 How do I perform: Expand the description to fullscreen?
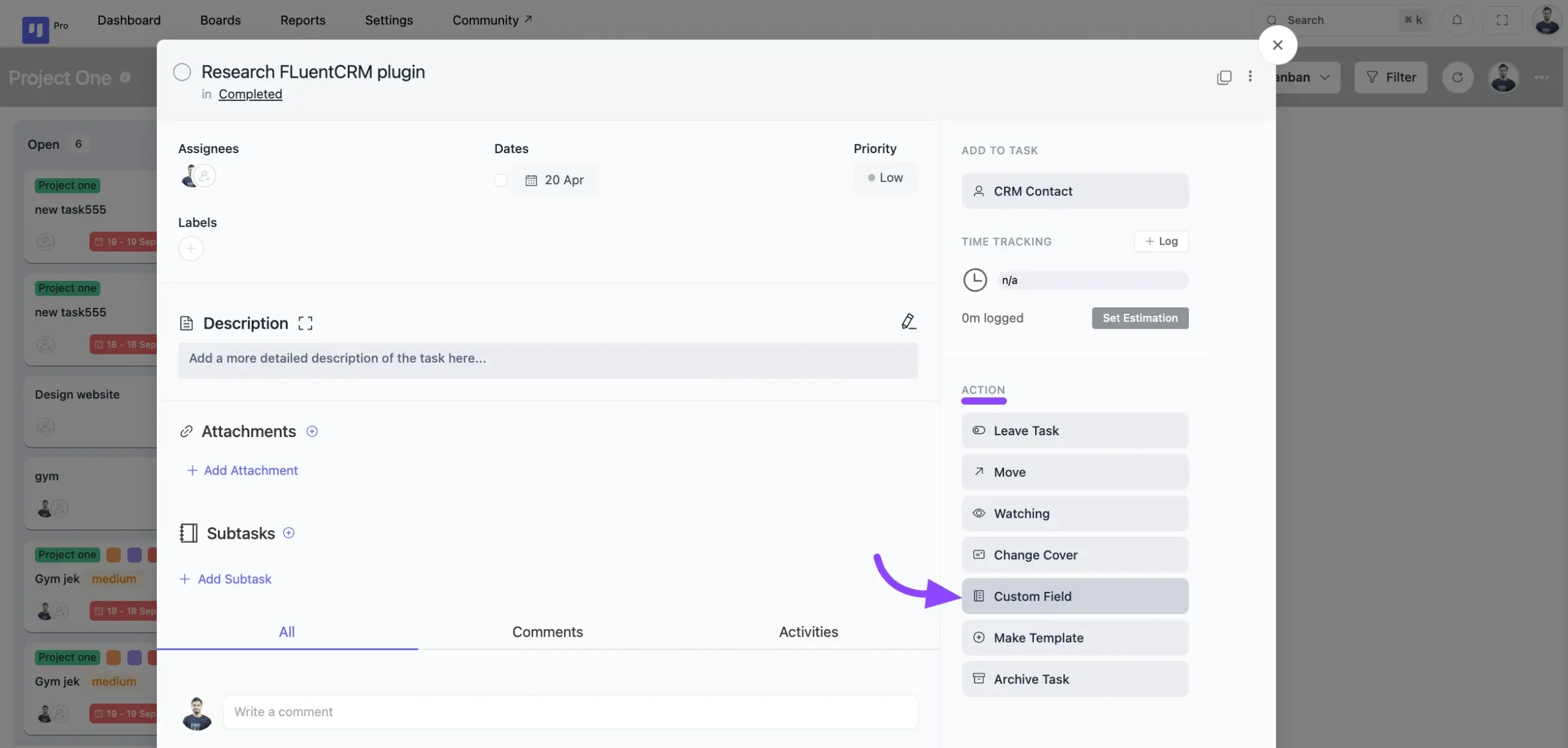pos(305,323)
